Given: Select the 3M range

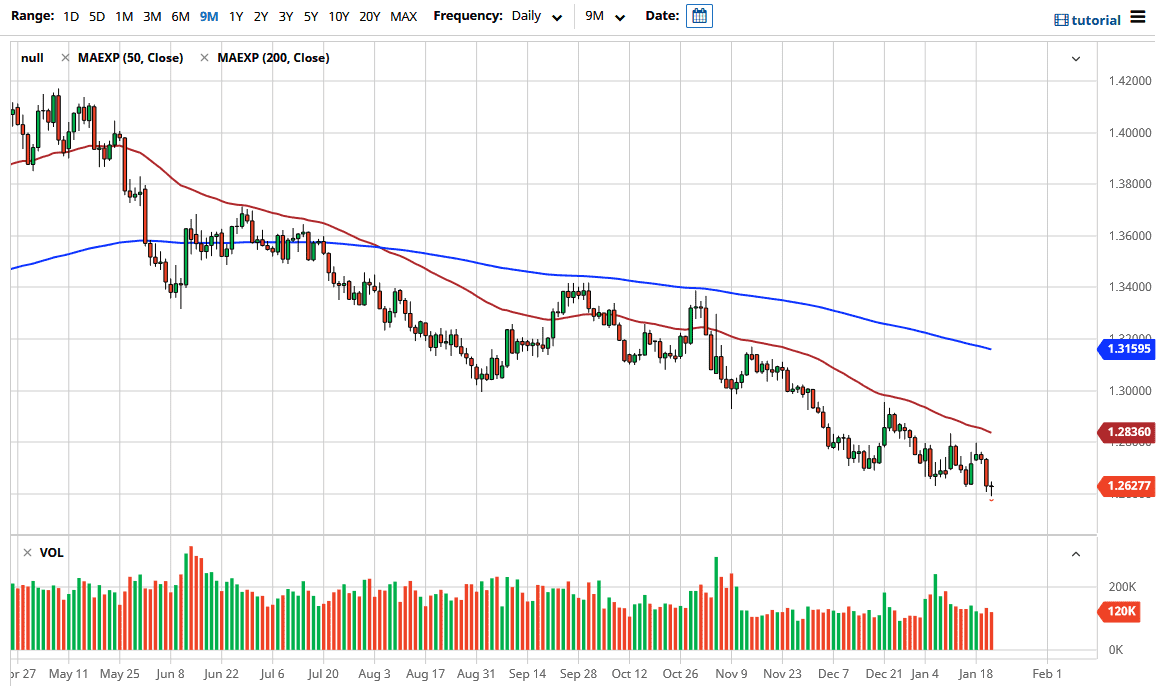Looking at the screenshot, I should 152,16.
